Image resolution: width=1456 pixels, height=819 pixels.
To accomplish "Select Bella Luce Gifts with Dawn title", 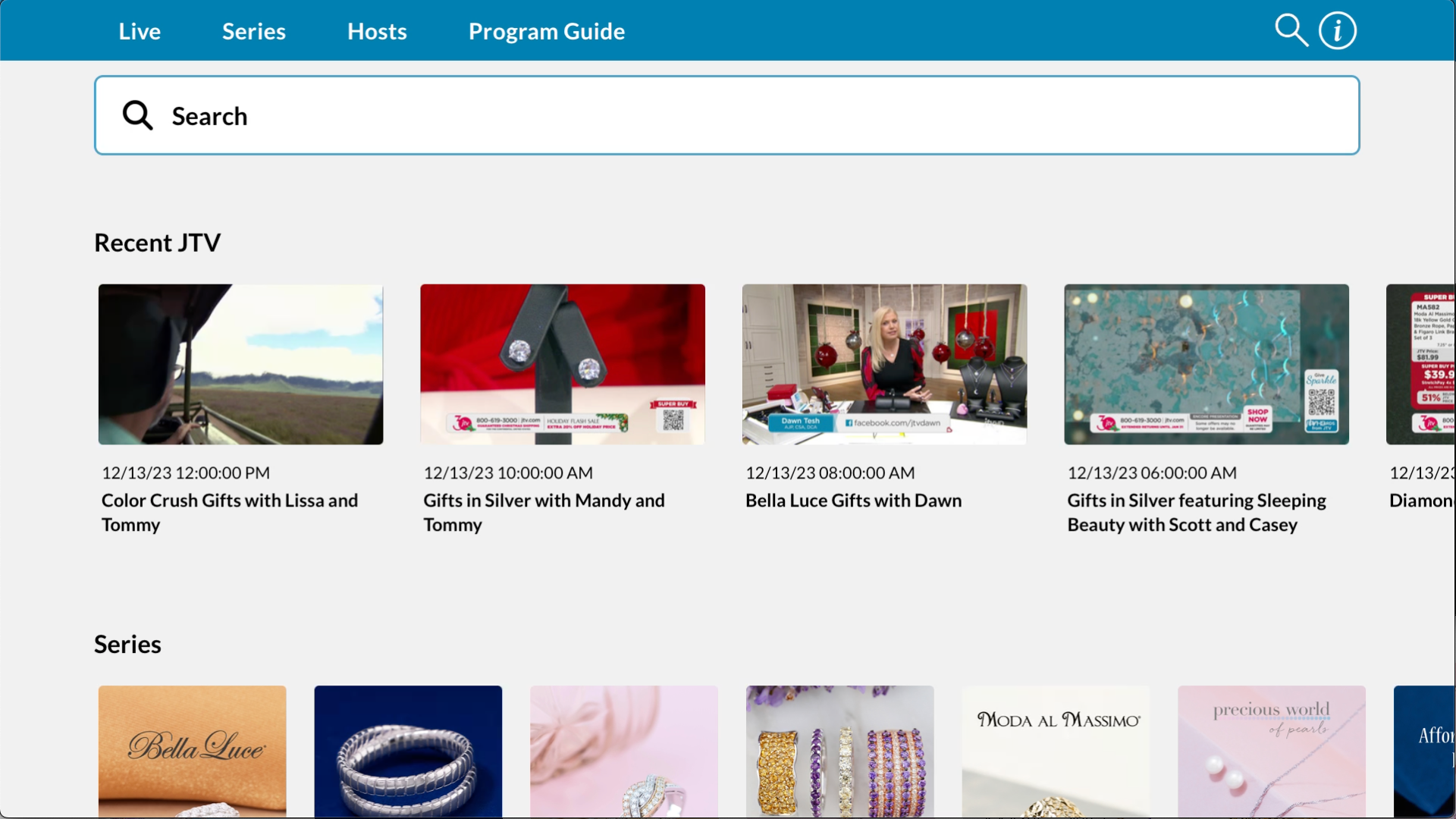I will 854,500.
